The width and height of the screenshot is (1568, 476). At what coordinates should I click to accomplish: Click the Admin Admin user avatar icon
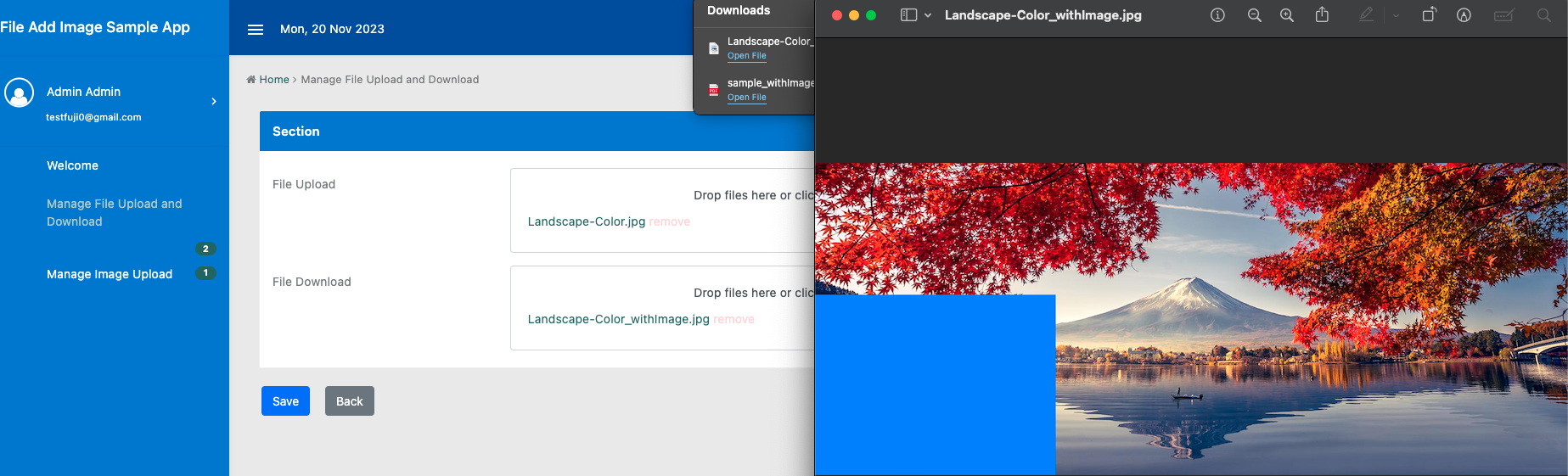[19, 92]
